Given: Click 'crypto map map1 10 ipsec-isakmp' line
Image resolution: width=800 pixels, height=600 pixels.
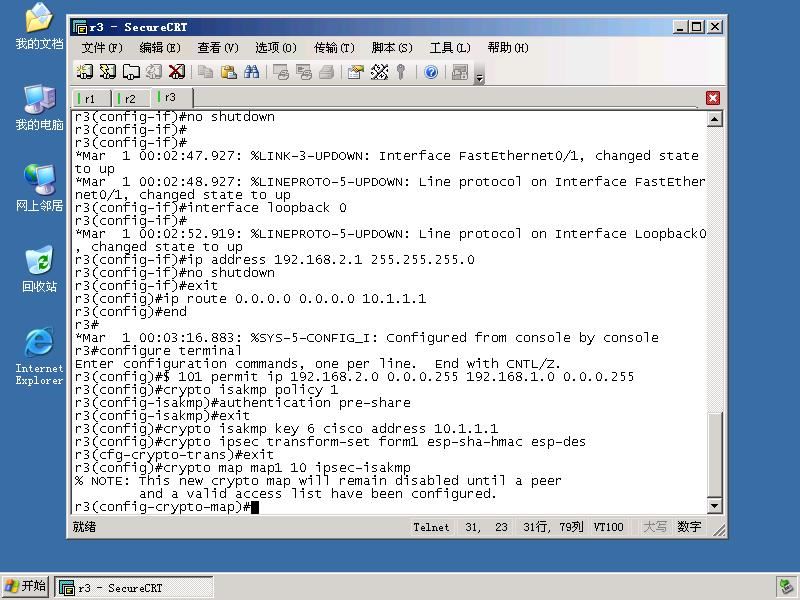Looking at the screenshot, I should click(242, 468).
